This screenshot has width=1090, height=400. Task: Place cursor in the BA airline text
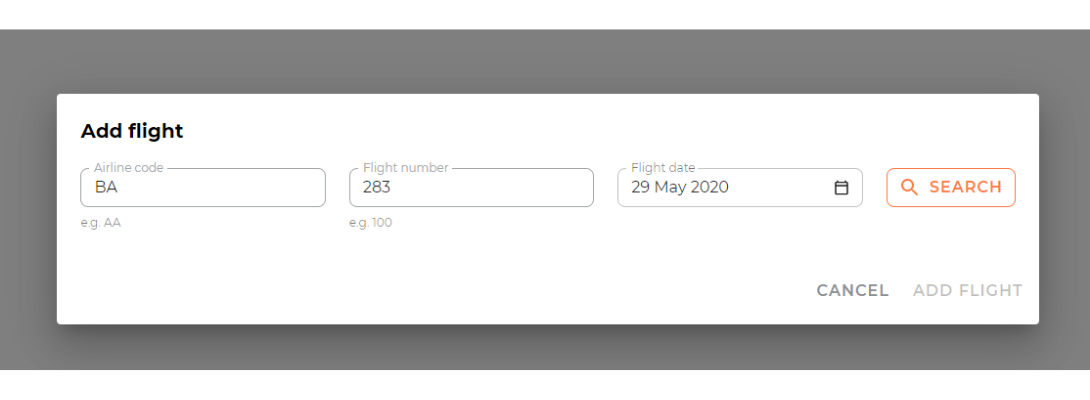tap(106, 187)
